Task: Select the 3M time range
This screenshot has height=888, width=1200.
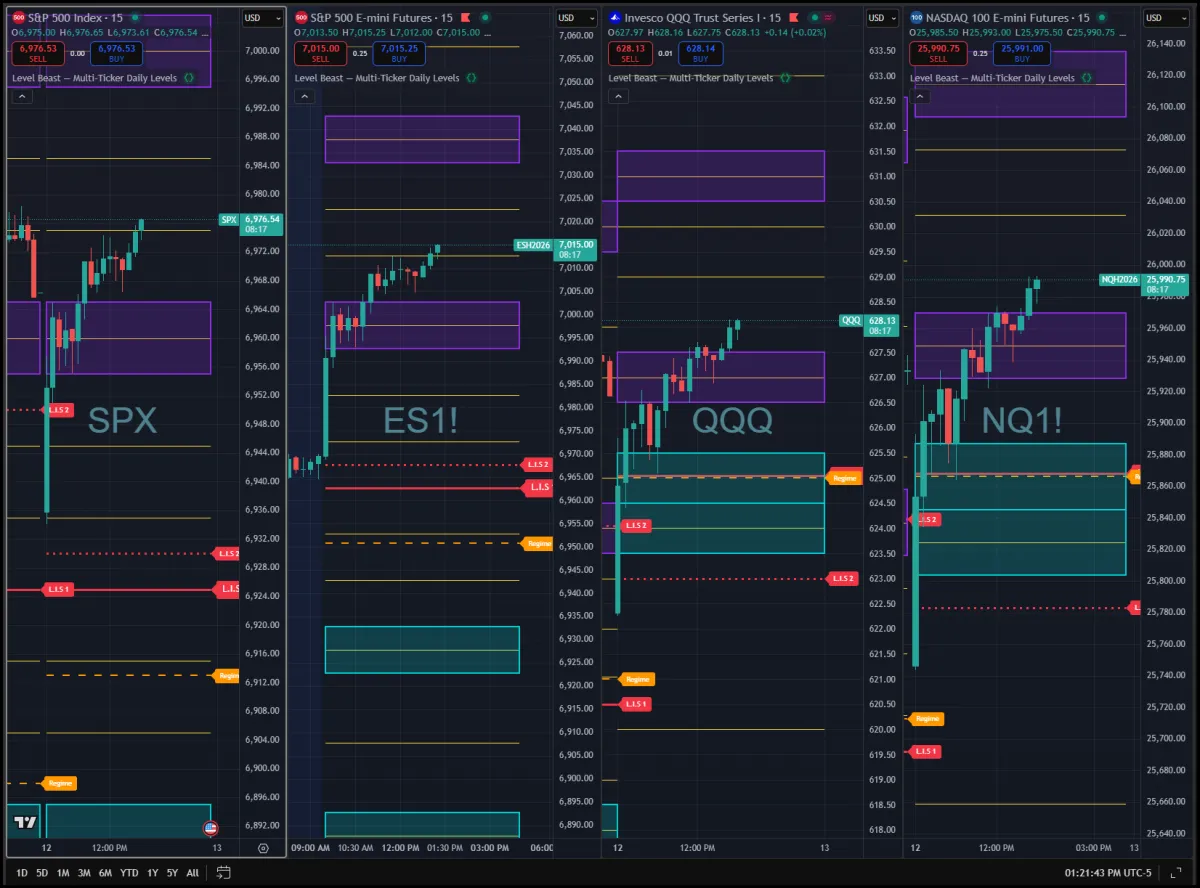Action: pos(84,873)
